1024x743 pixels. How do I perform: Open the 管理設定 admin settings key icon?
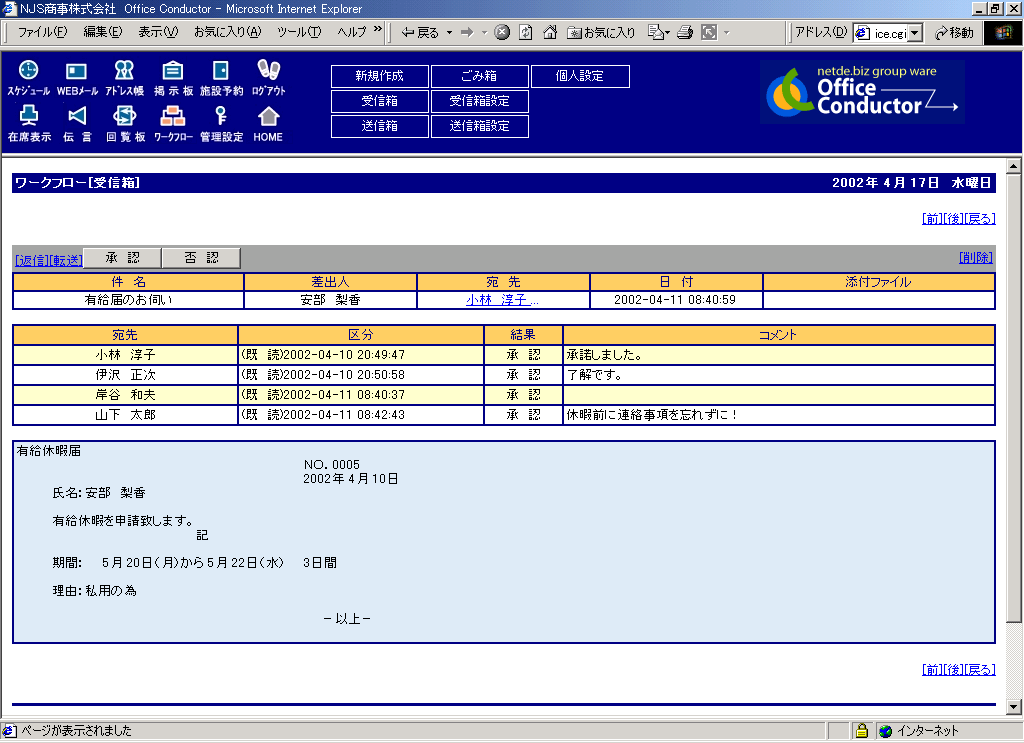click(x=221, y=124)
